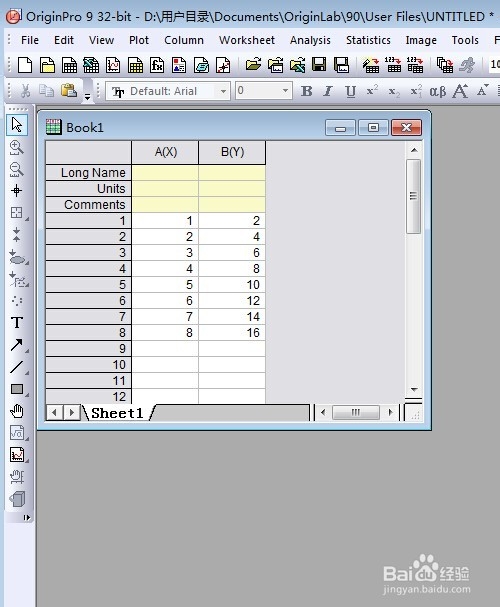Click Import Multiple ASCII icon

(x=415, y=65)
